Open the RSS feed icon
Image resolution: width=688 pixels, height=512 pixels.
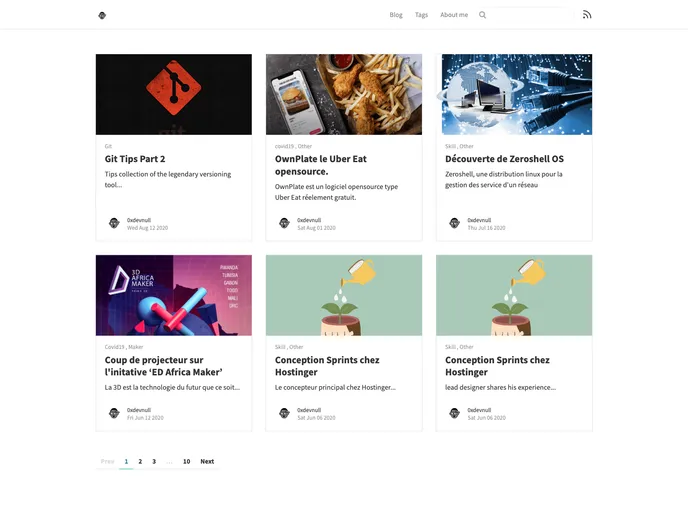587,15
